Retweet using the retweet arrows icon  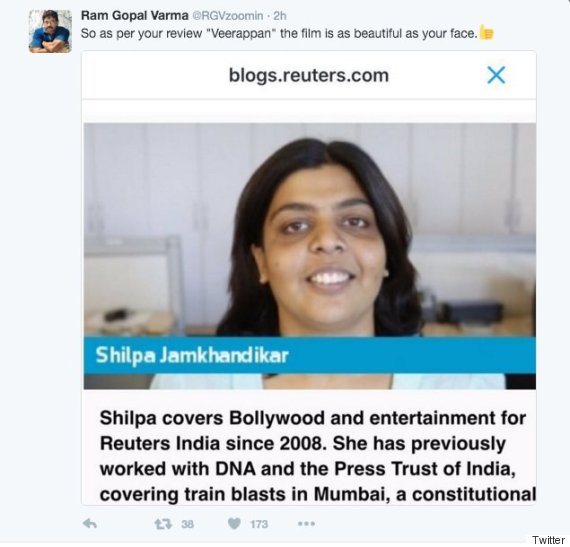click(163, 524)
